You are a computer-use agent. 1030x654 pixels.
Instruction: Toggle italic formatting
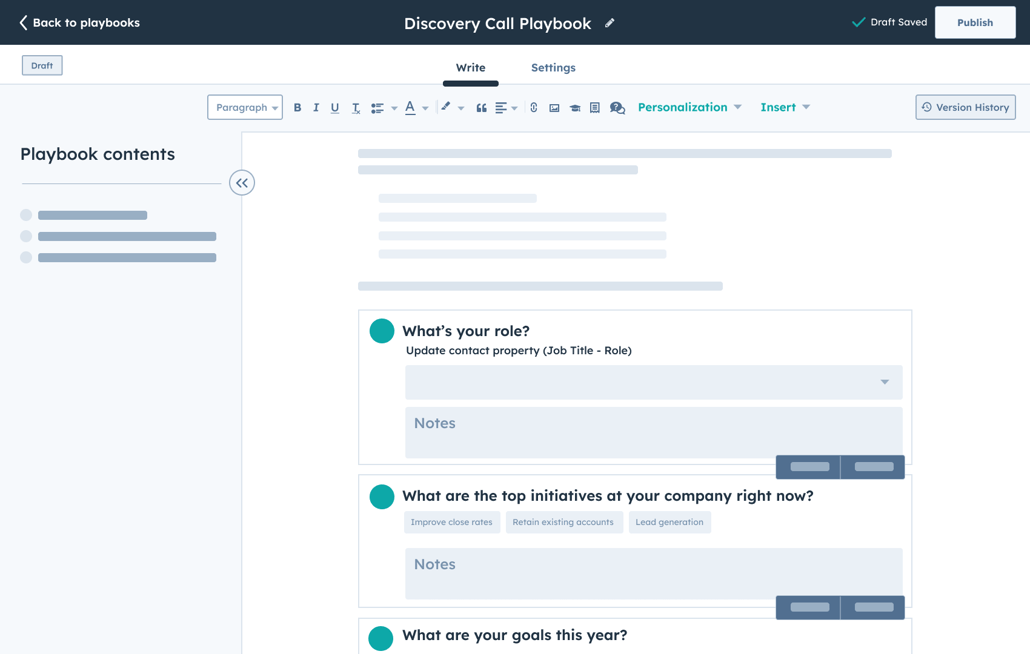point(316,108)
